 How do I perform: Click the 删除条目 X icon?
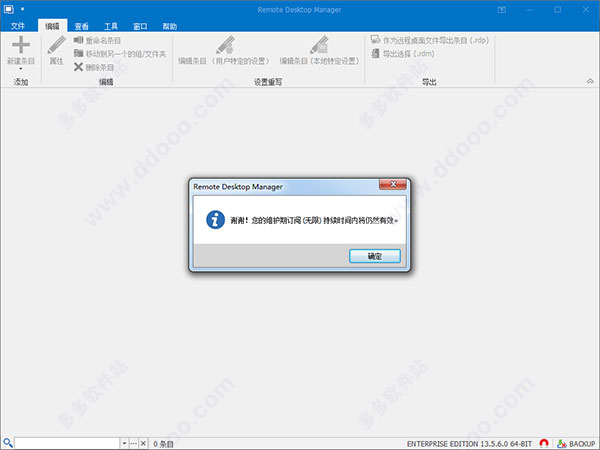coord(78,67)
